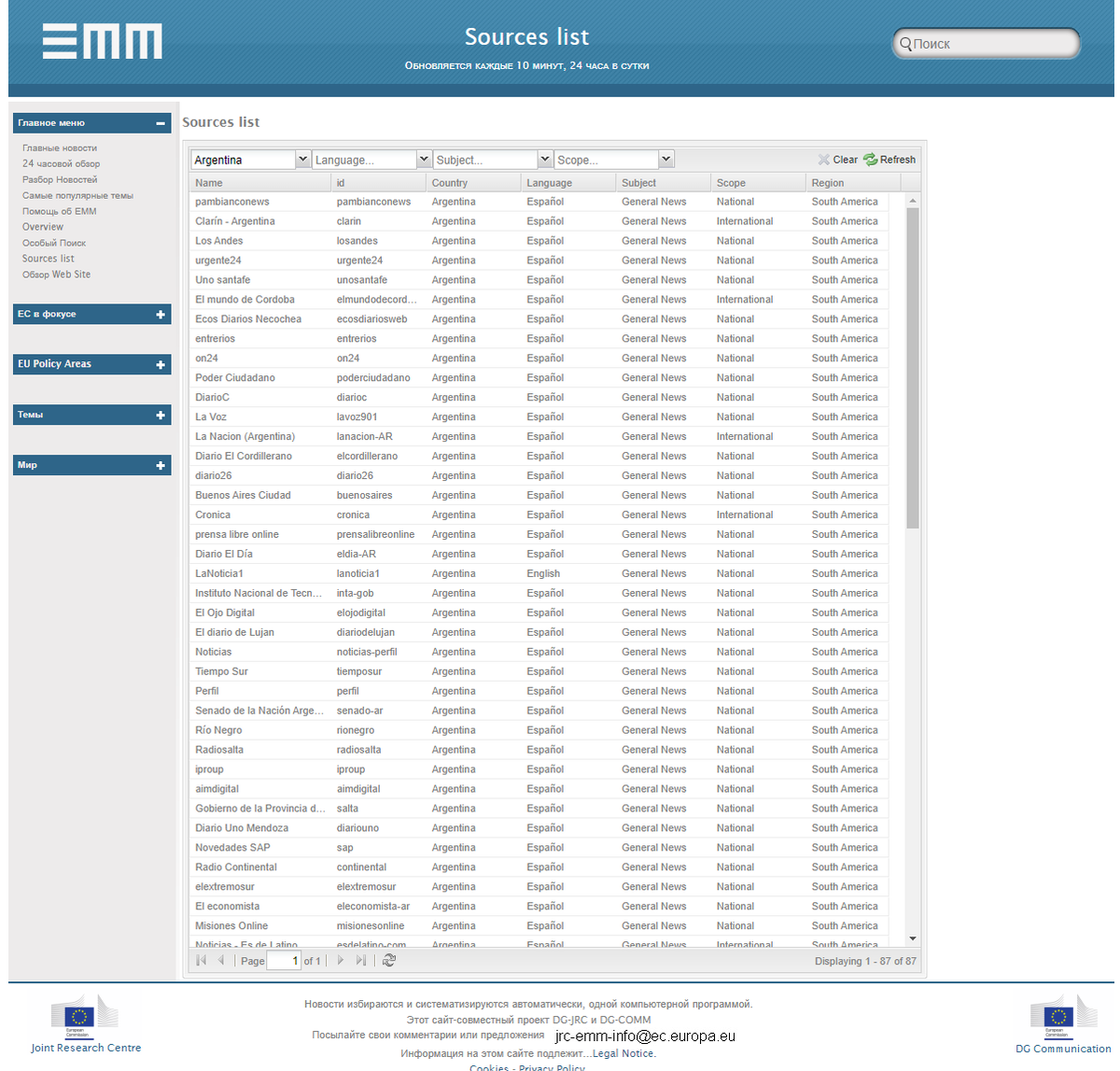Viewport: 1120px width, 1071px height.
Task: Click International scope in Cronica row
Action: coord(745,515)
